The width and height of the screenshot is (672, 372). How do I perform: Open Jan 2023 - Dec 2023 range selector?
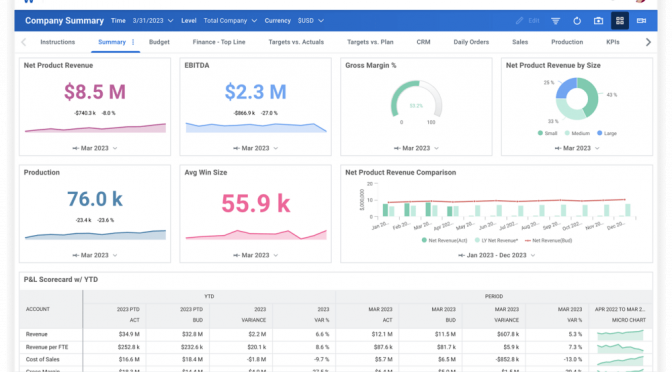pyautogui.click(x=496, y=255)
